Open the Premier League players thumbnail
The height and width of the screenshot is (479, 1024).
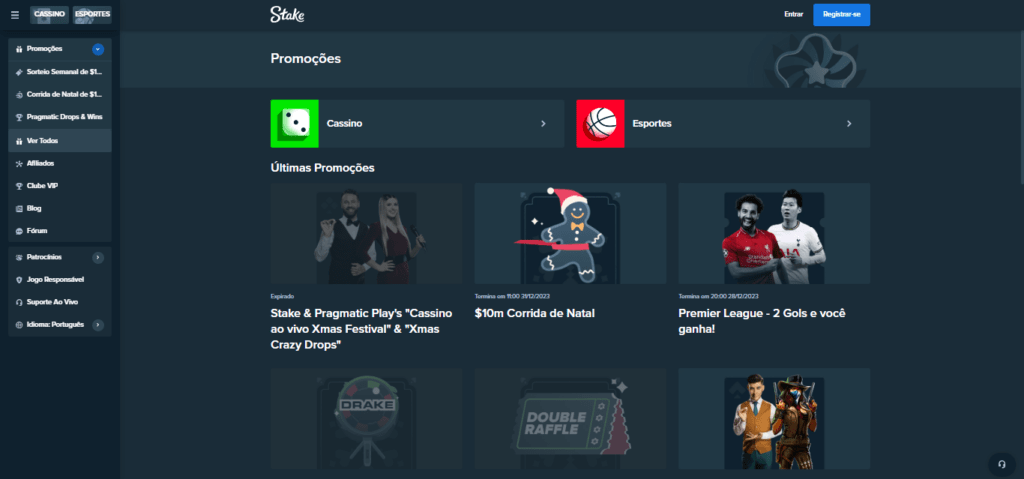(774, 233)
